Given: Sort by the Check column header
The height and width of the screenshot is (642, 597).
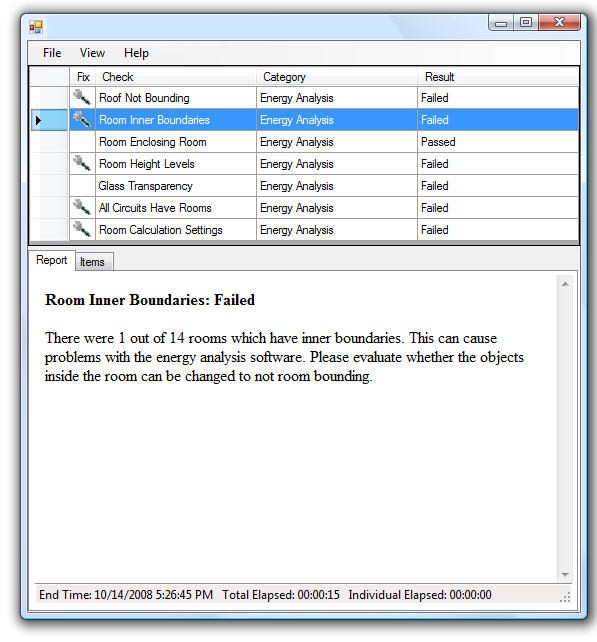Looking at the screenshot, I should pos(176,77).
